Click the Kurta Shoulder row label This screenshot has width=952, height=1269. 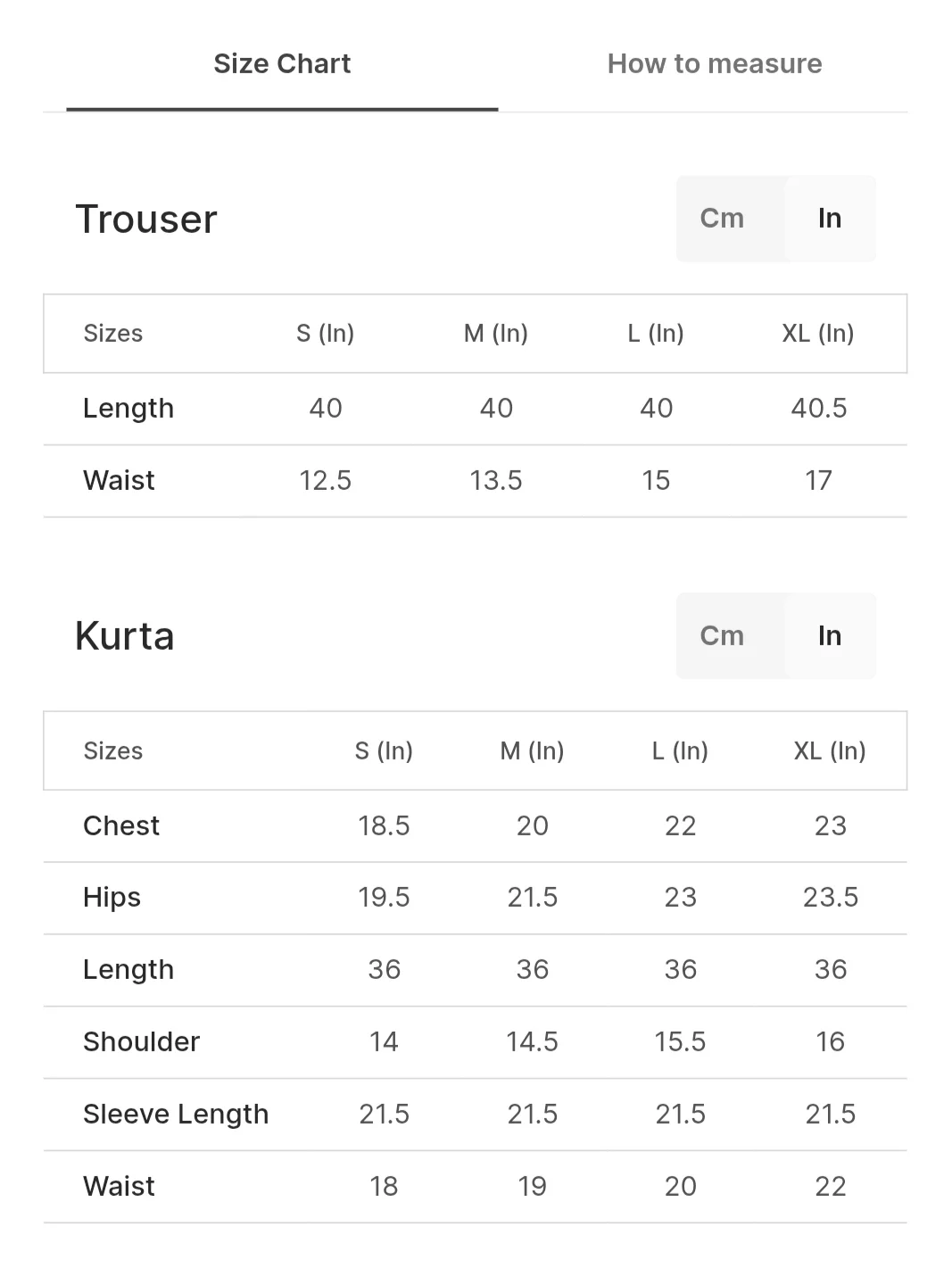click(x=141, y=1041)
